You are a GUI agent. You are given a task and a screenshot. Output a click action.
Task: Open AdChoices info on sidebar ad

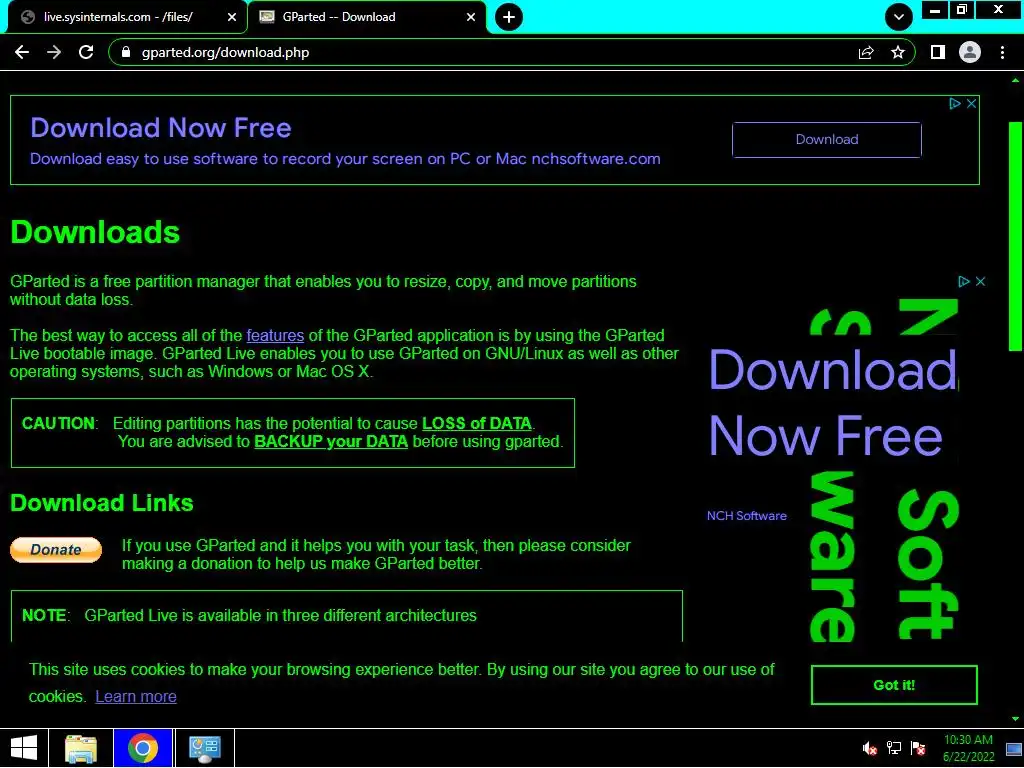(x=964, y=281)
